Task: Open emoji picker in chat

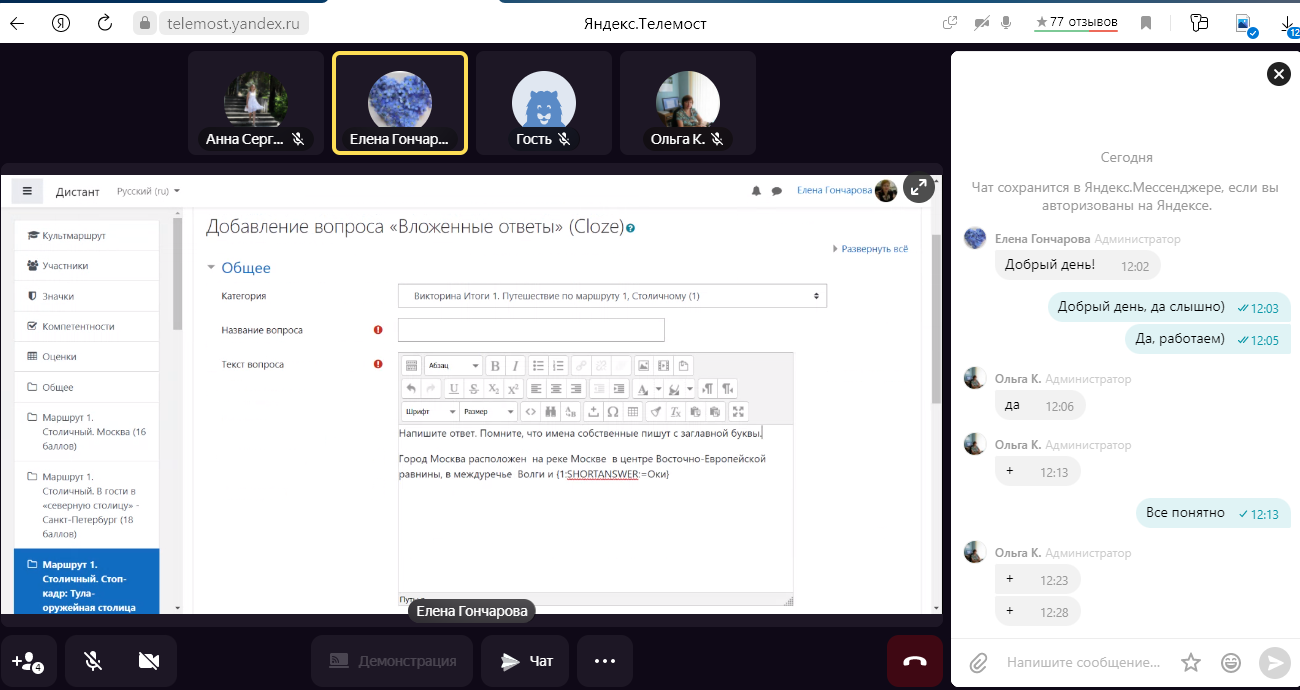Action: click(1231, 662)
